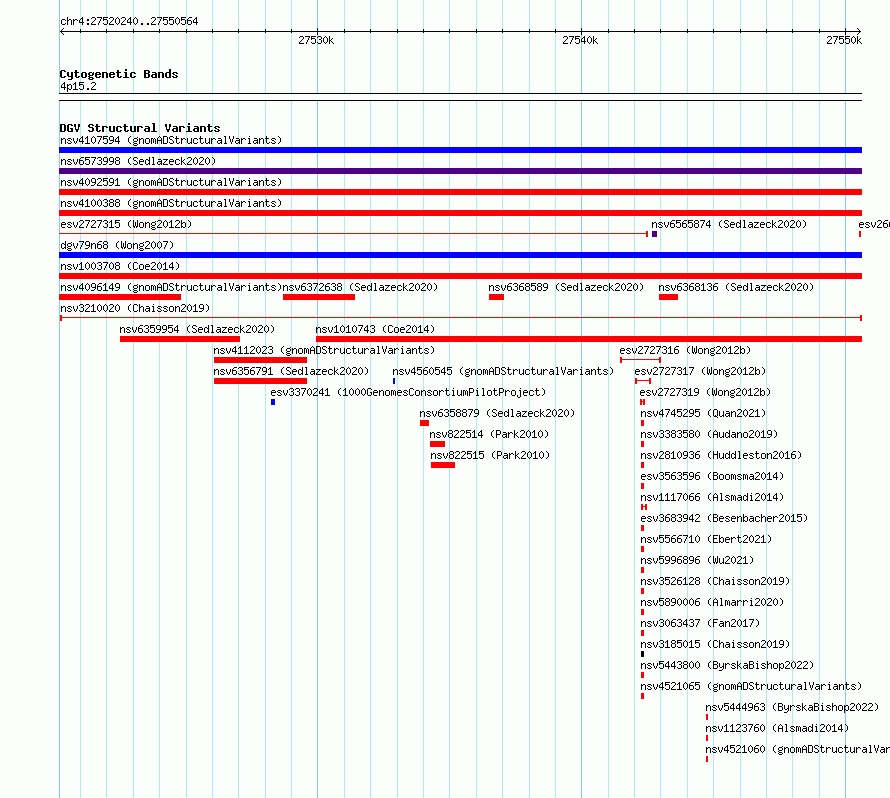Click the Cytogenetic Bands track title
Screen dimensions: 890x798
tap(119, 74)
